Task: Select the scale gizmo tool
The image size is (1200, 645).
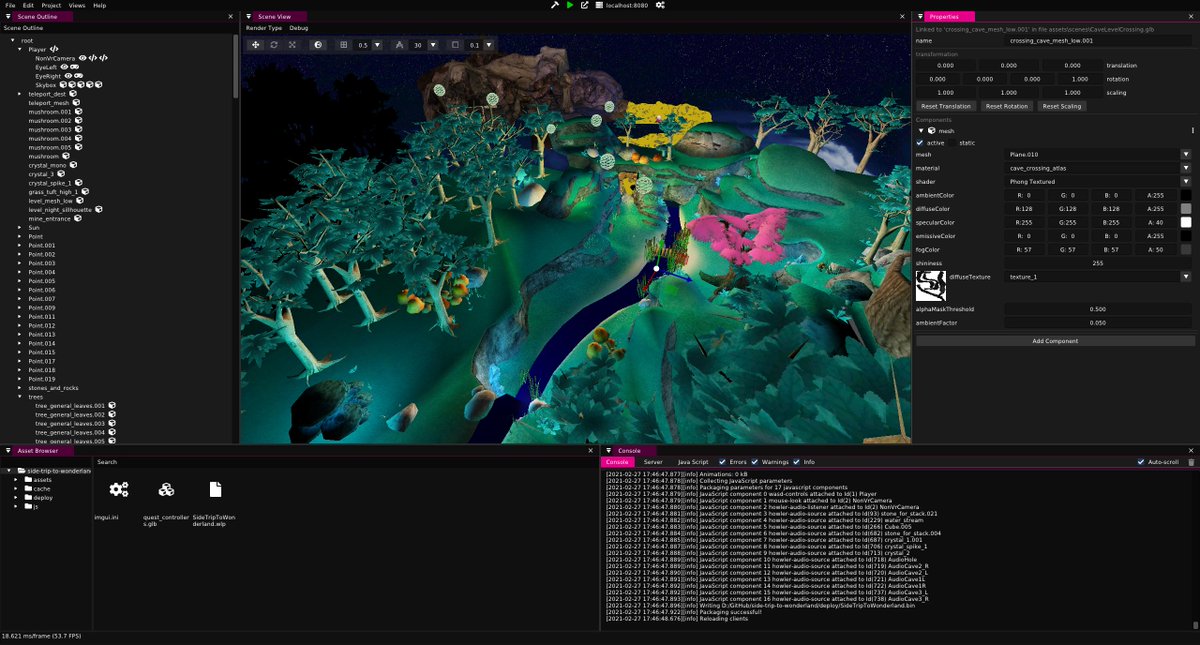Action: pos(292,45)
